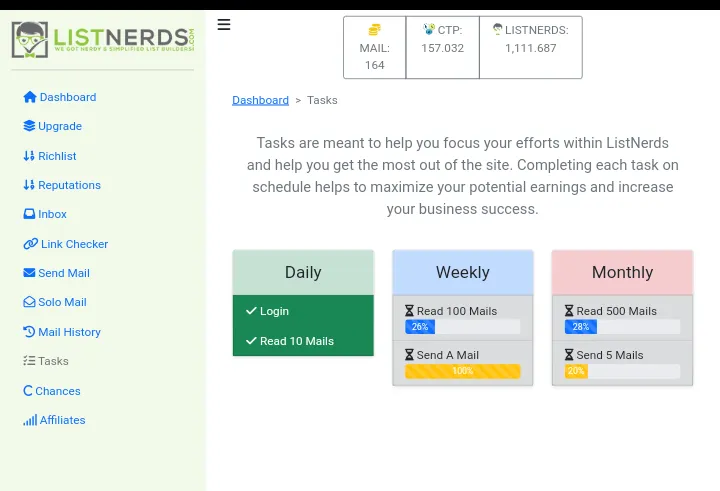Image resolution: width=720 pixels, height=491 pixels.
Task: Click the Login checkmark icon
Action: (251, 311)
